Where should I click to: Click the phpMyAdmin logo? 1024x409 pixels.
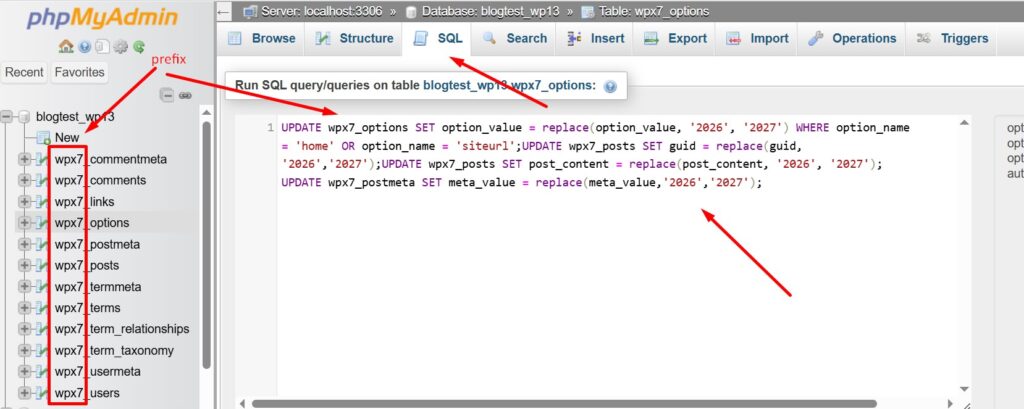point(102,18)
